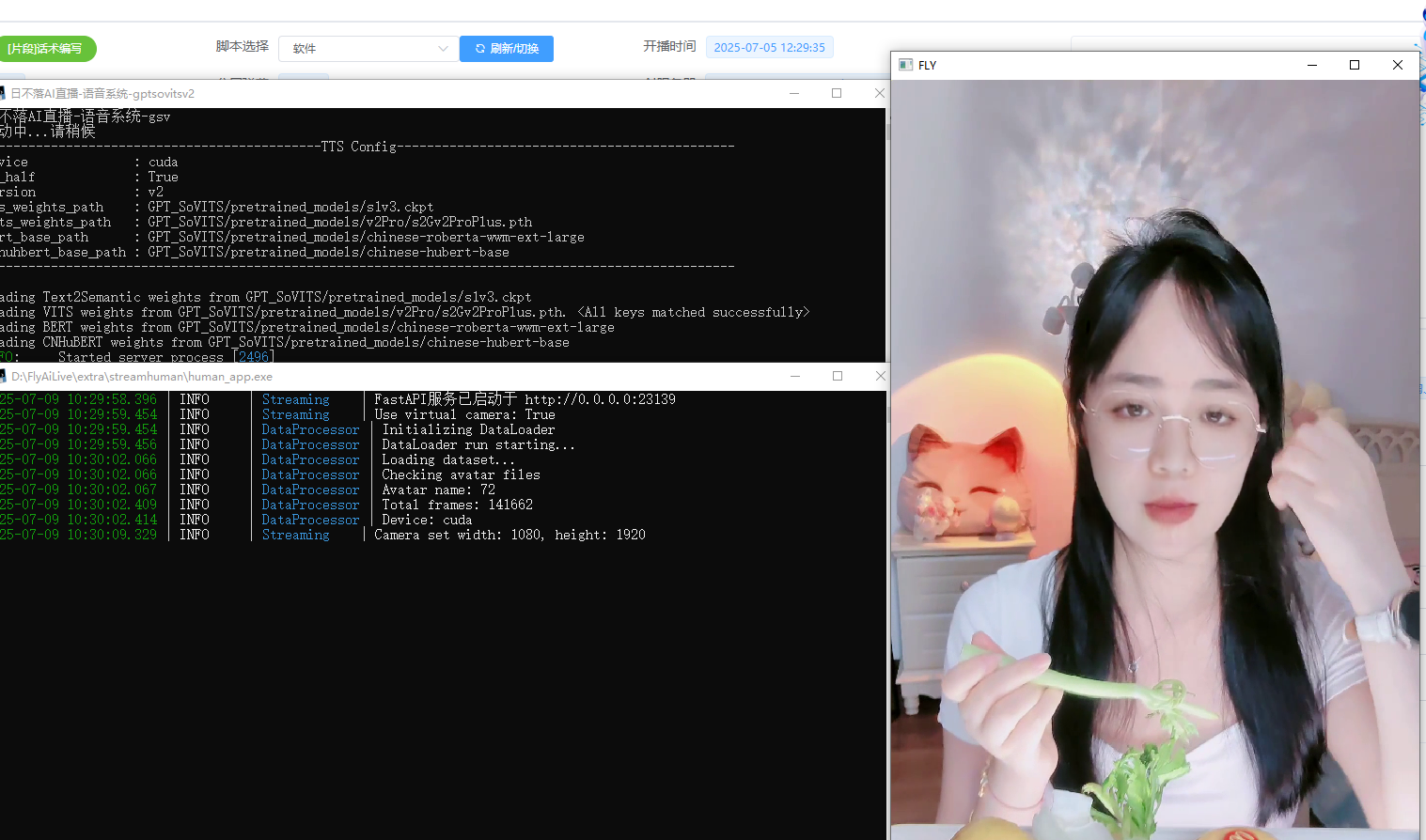Click the 开播时间 label text

[x=669, y=46]
